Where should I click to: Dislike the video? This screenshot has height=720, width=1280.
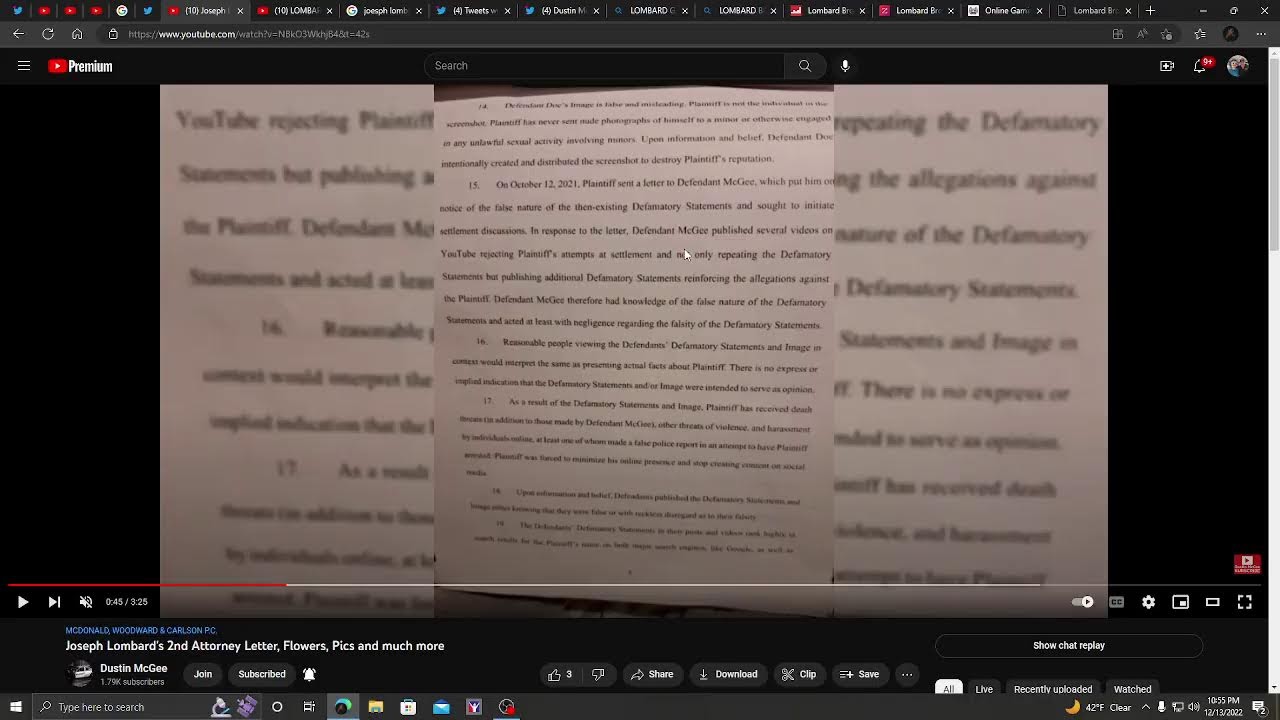598,674
